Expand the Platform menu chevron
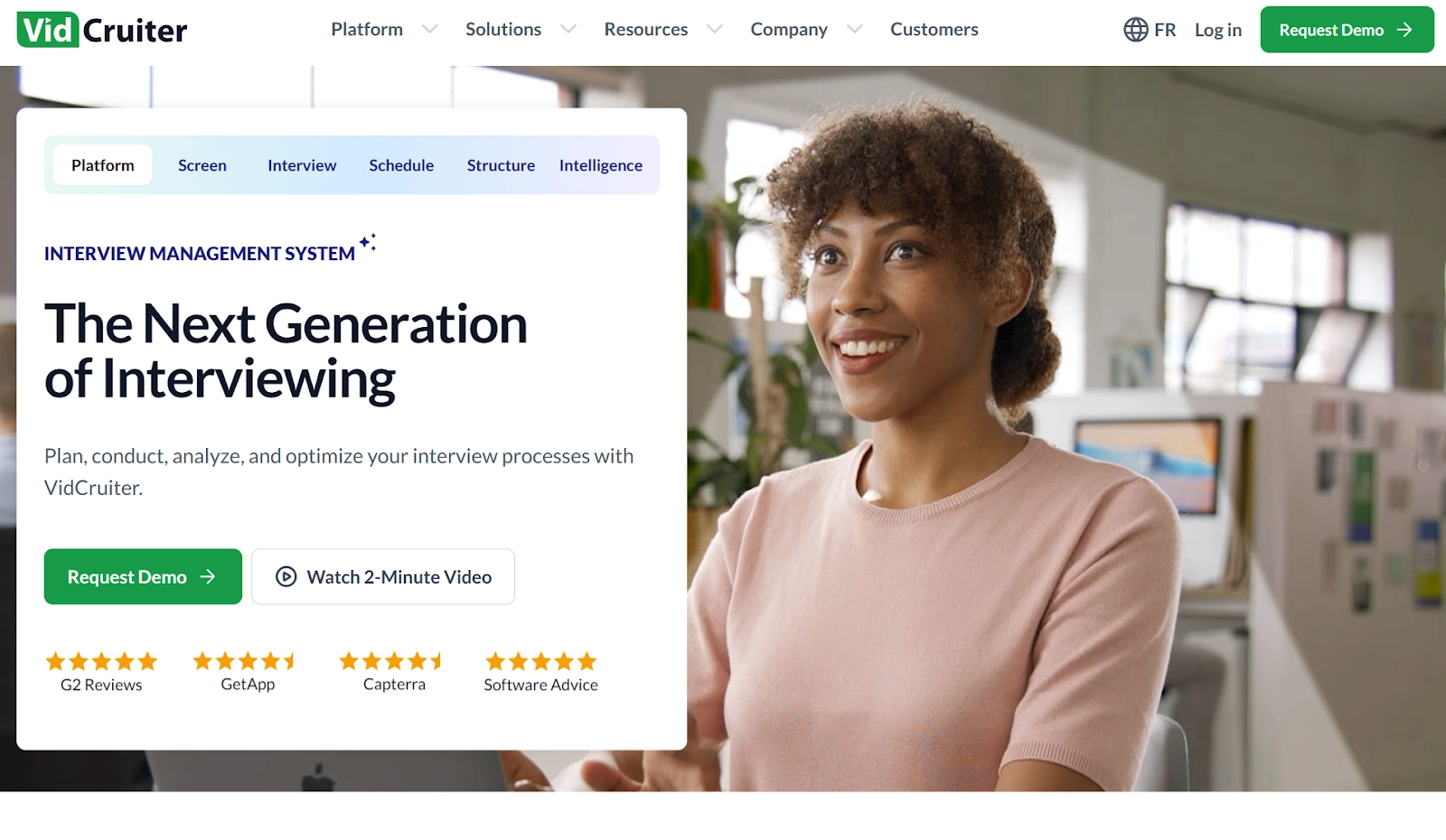The height and width of the screenshot is (840, 1446). [x=430, y=30]
